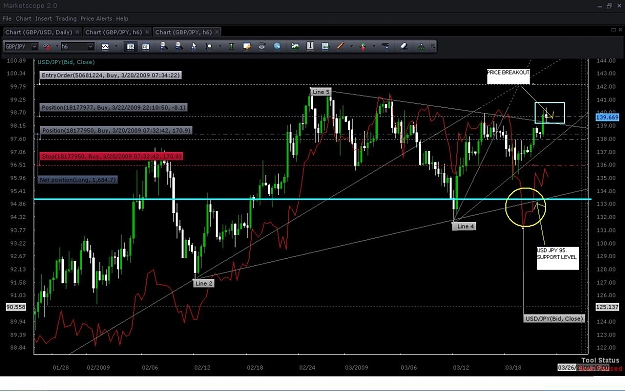Expand the arrow beside the red data source icon
The height and width of the screenshot is (391, 625).
57,47
